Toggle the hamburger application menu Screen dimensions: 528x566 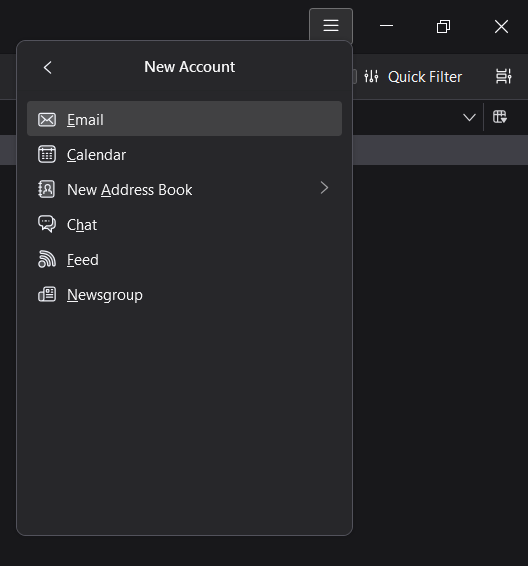331,26
